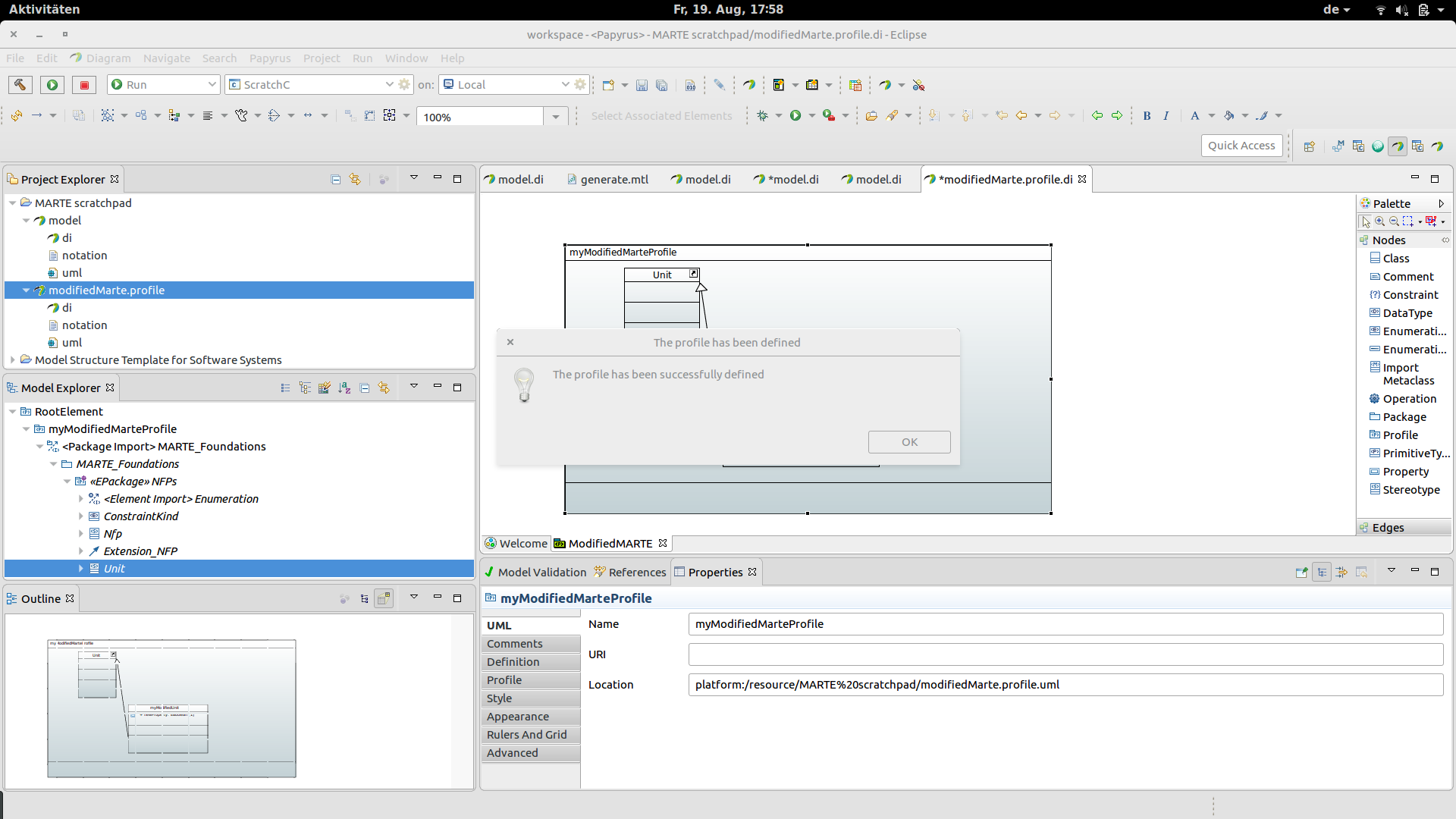This screenshot has width=1456, height=819.
Task: Open the Definition properties tab
Action: 531,662
